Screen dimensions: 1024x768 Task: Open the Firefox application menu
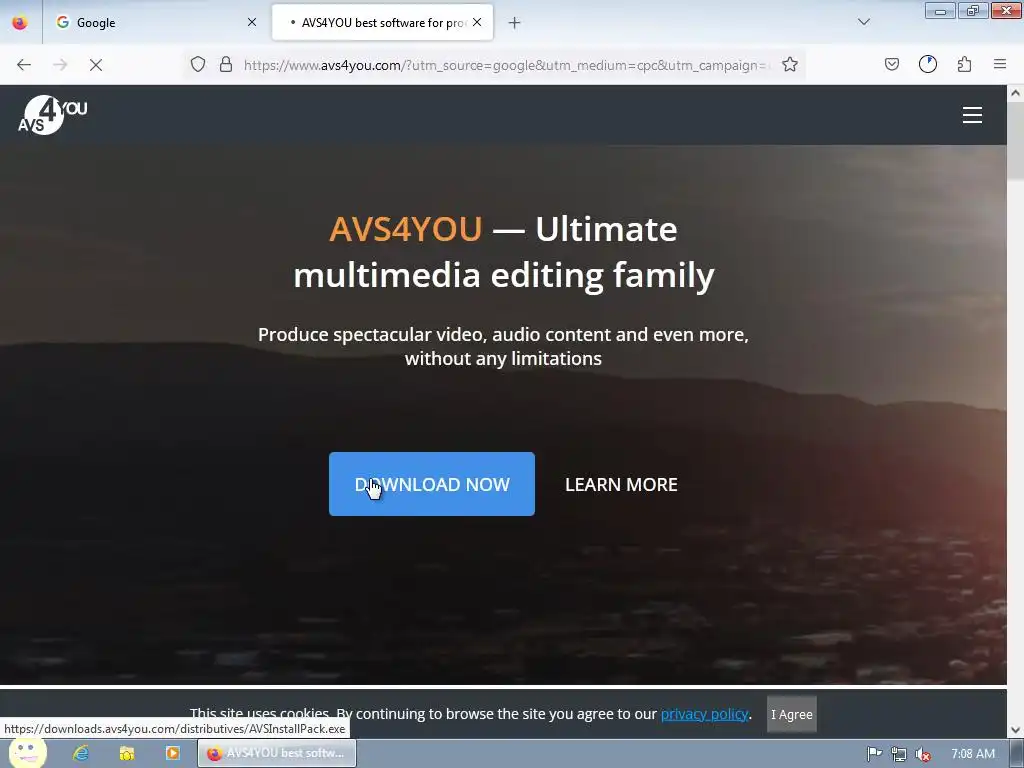[1000, 64]
